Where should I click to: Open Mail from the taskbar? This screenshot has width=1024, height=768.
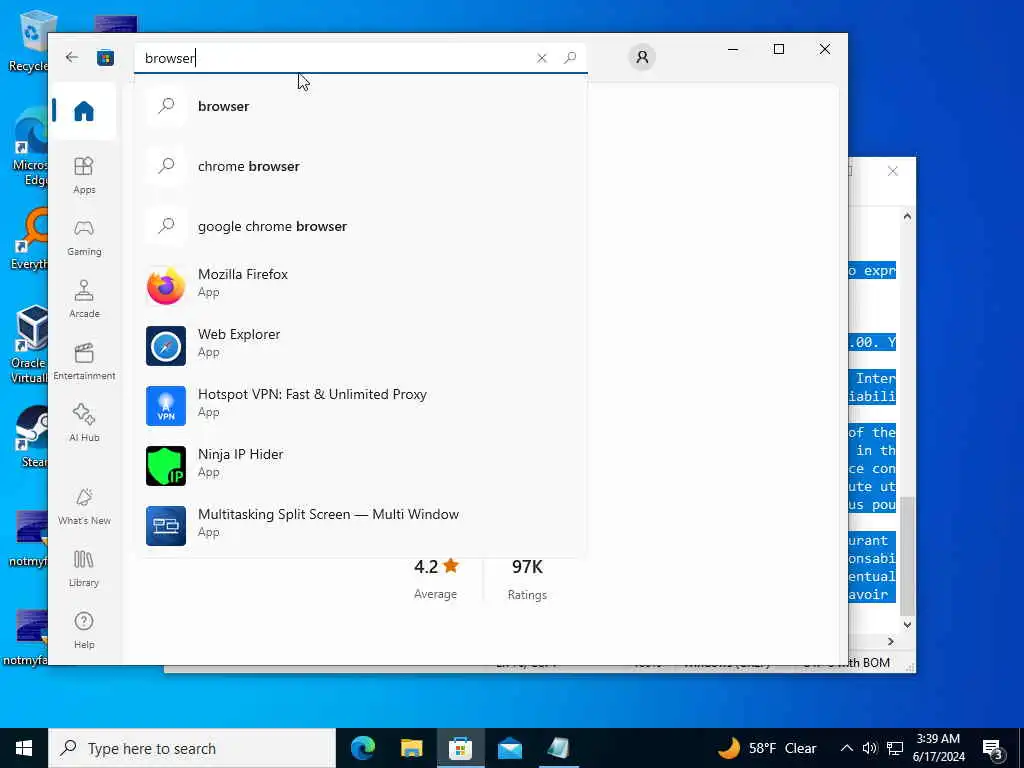click(509, 748)
